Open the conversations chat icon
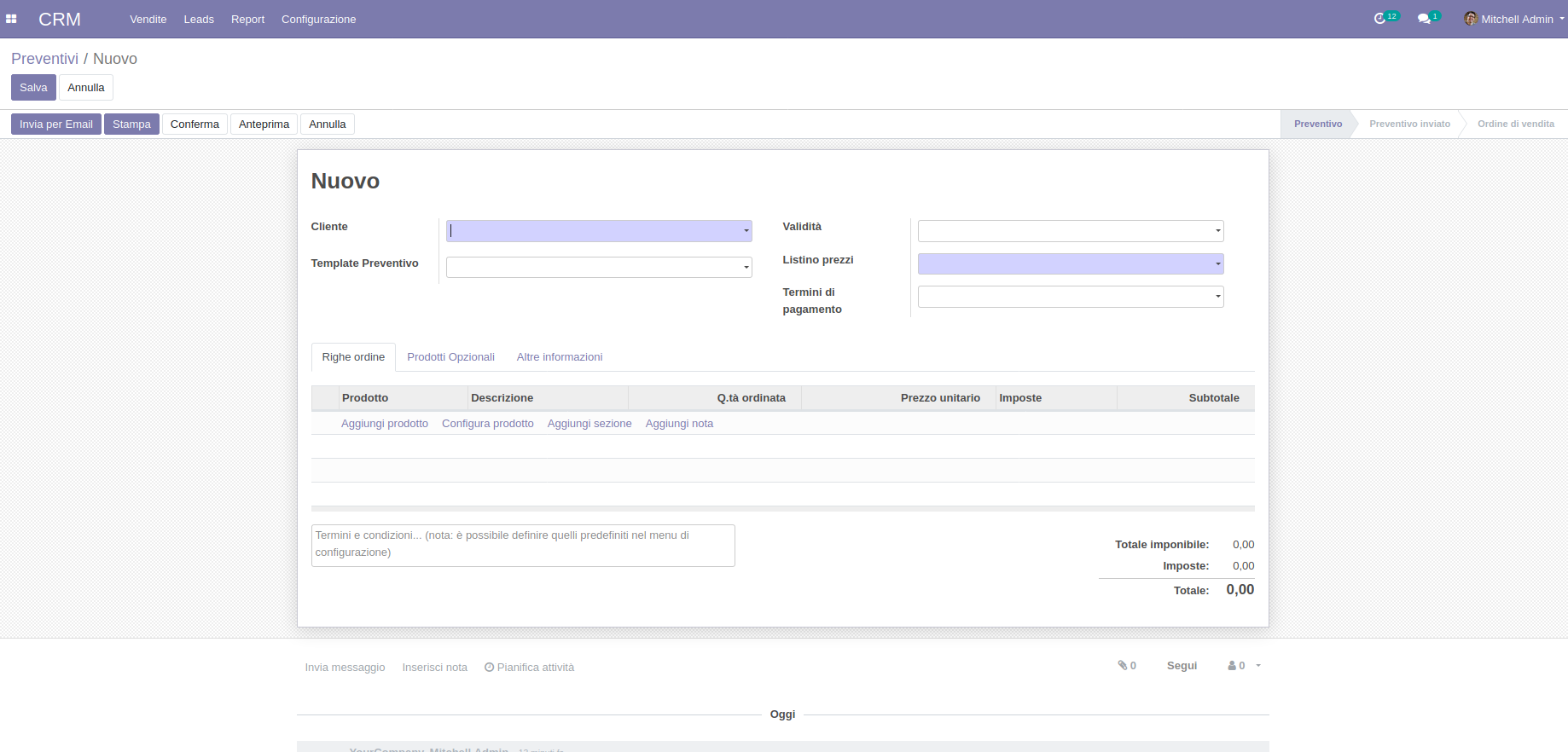Viewport: 1568px width, 752px height. [x=1423, y=19]
